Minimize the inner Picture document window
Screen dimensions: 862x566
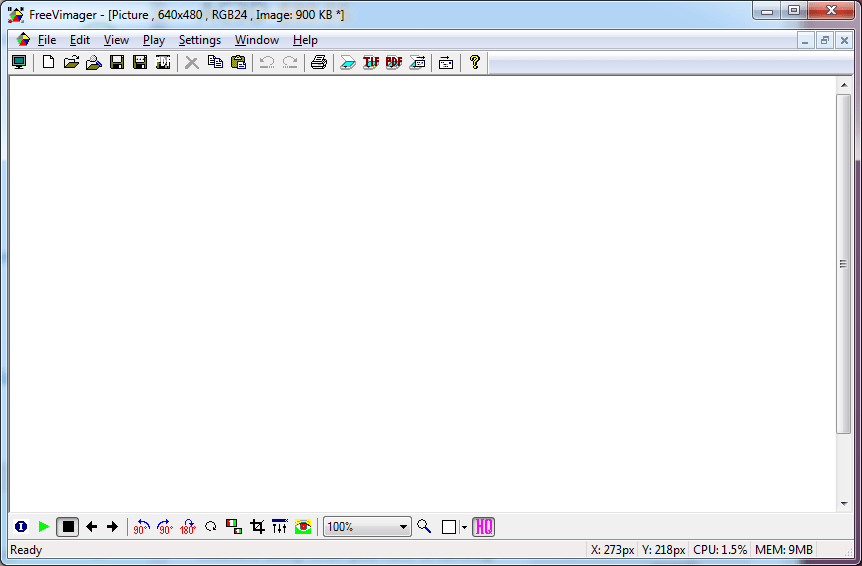[805, 41]
